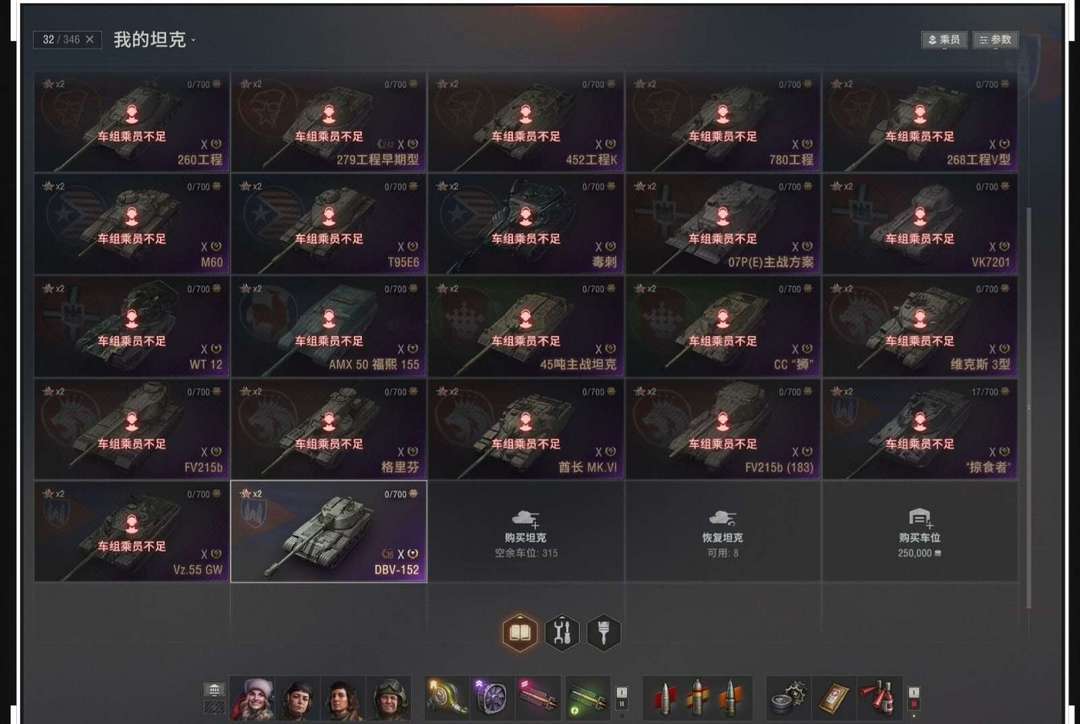Viewport: 1080px width, 724px height.
Task: Open the barracks icon left of crew
Action: (x=214, y=690)
